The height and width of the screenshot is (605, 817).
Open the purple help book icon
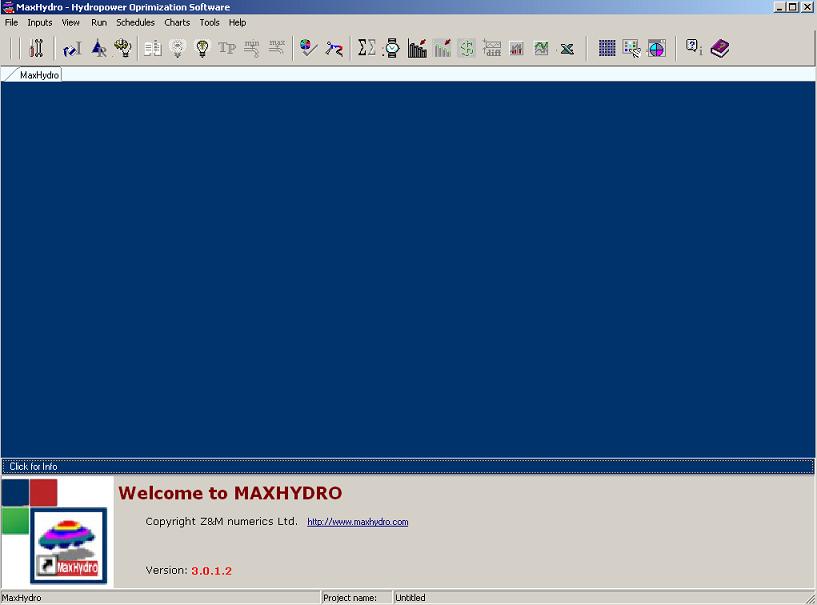[x=720, y=48]
